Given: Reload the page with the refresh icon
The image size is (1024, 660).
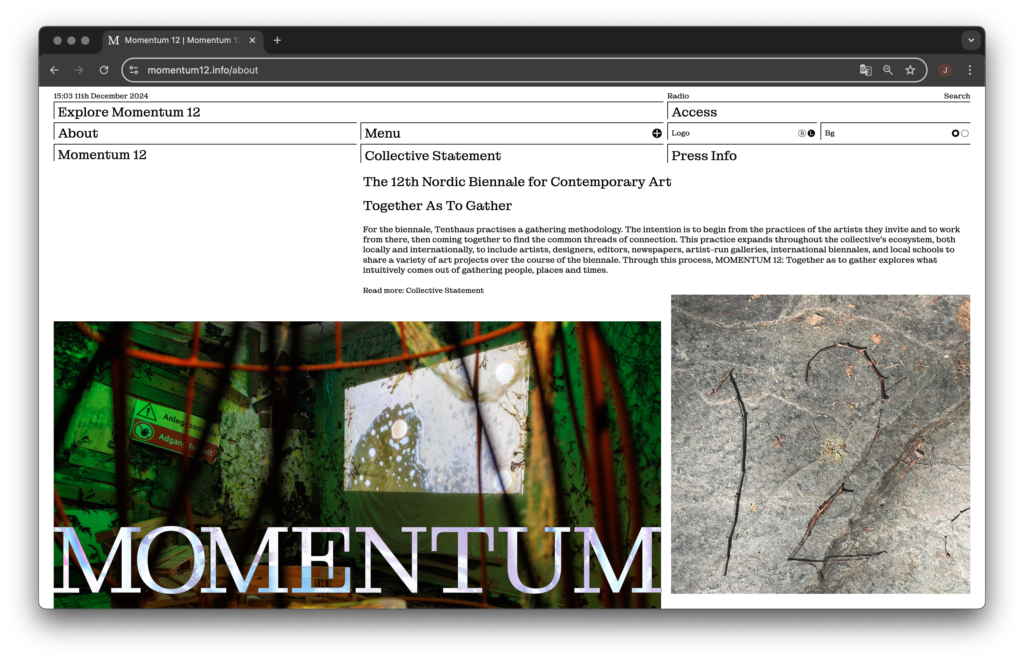Looking at the screenshot, I should [x=104, y=70].
